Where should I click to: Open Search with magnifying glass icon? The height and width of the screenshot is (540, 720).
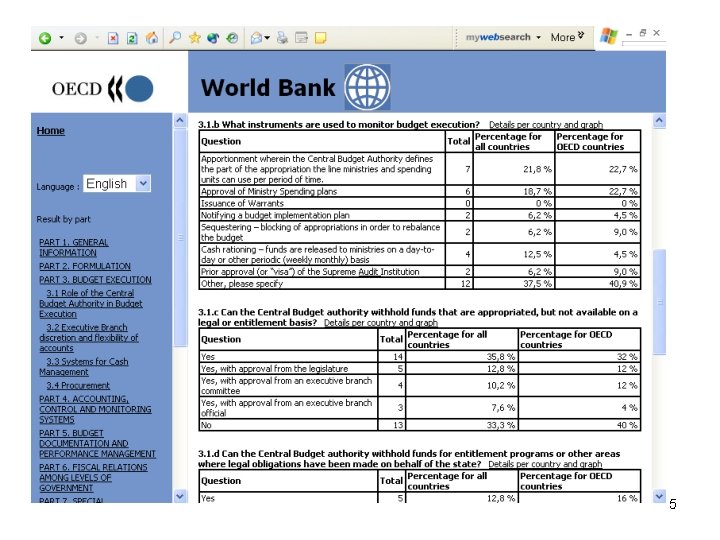175,38
